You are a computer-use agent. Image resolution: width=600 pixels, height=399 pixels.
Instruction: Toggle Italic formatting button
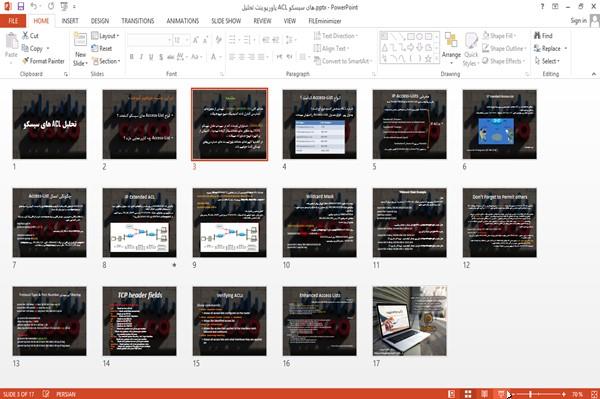[x=141, y=57]
